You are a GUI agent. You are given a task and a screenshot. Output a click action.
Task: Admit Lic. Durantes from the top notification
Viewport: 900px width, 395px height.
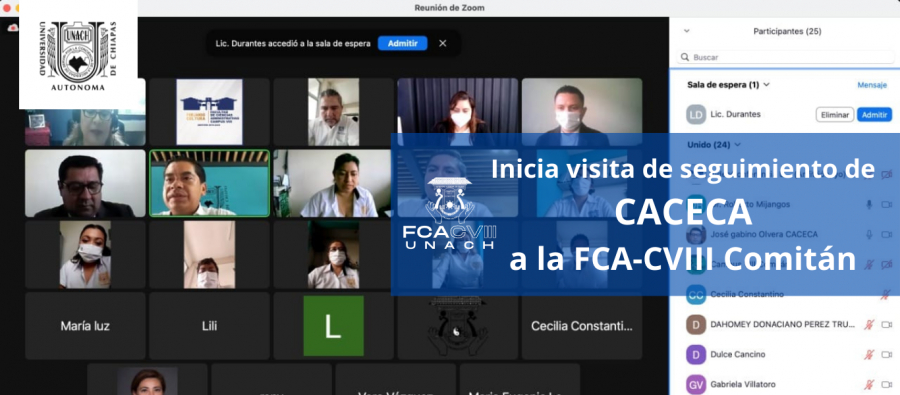[x=402, y=43]
